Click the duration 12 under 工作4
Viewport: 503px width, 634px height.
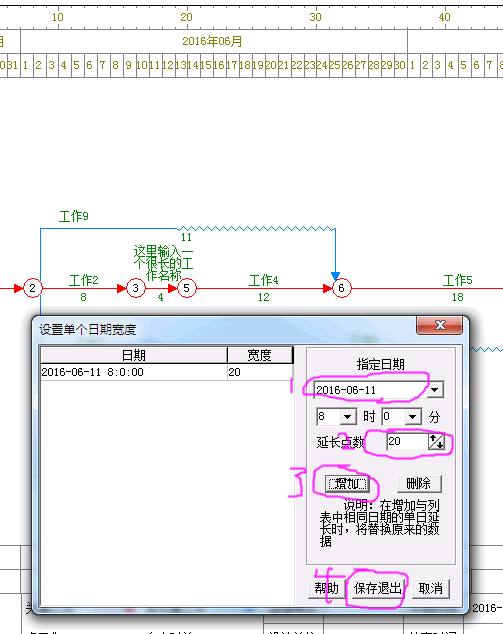point(264,297)
